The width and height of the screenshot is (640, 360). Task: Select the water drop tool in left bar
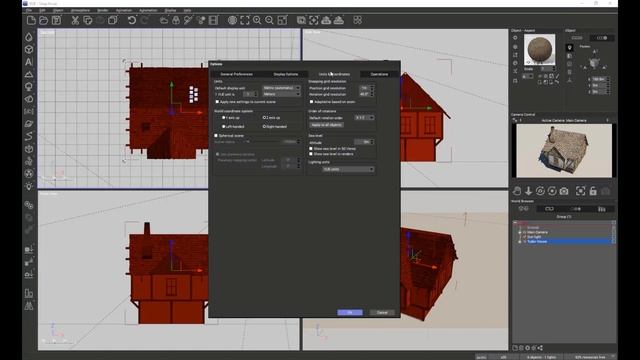[29, 37]
